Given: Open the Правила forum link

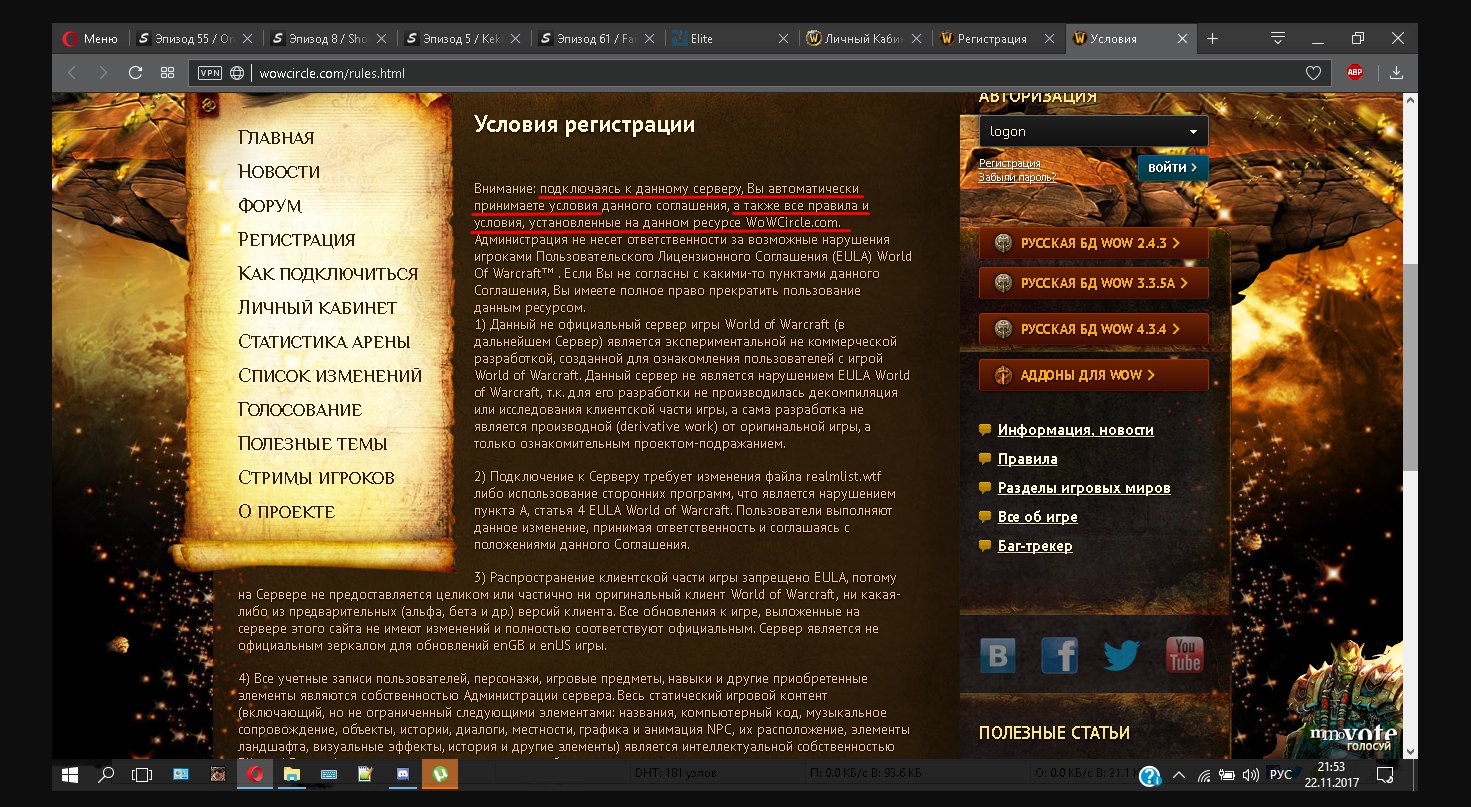Looking at the screenshot, I should [1027, 459].
